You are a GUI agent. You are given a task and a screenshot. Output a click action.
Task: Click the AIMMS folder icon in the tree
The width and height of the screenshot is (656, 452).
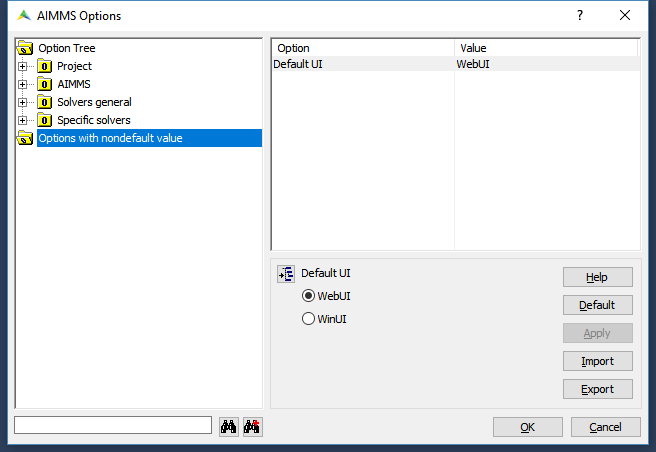[x=44, y=84]
